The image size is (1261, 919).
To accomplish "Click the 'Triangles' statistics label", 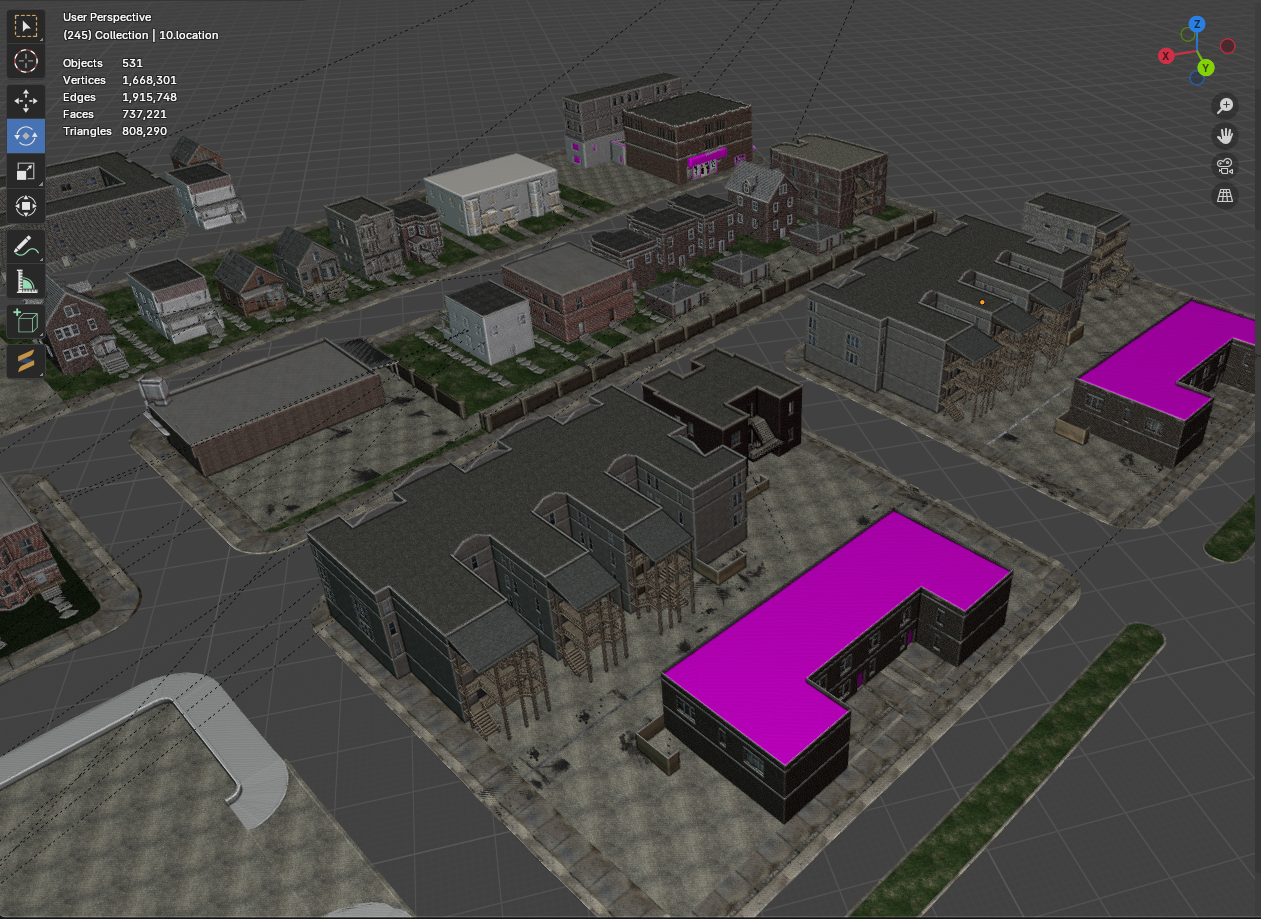I will [x=87, y=131].
